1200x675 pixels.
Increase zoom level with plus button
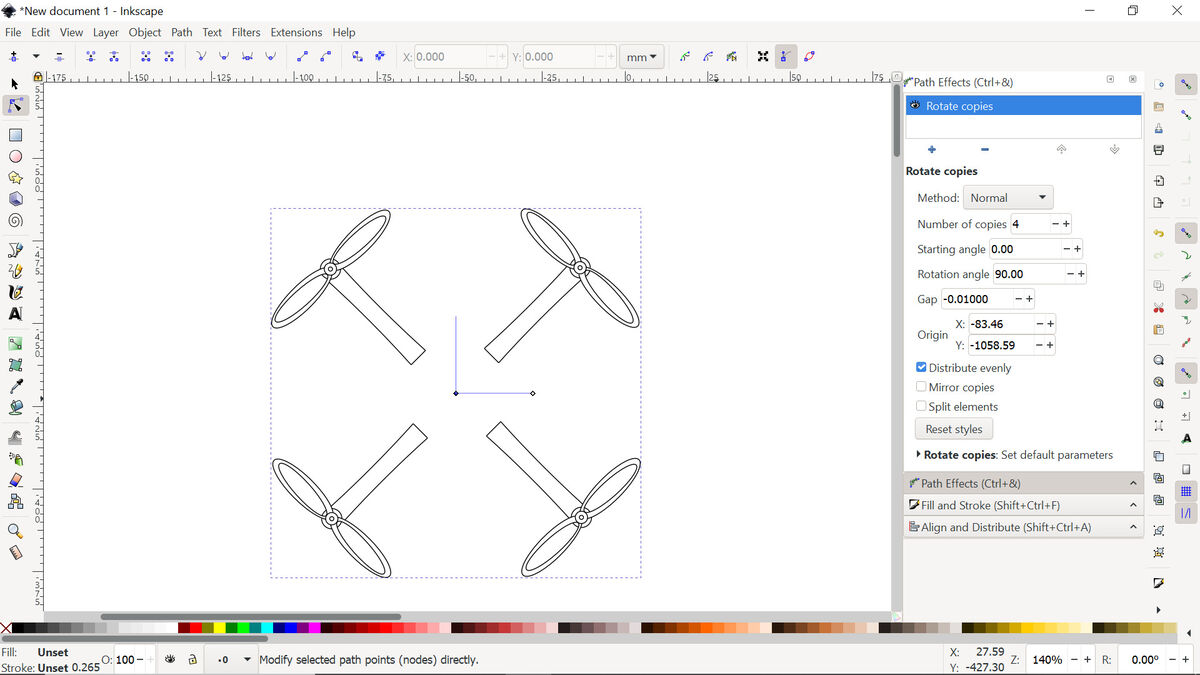(1088, 661)
